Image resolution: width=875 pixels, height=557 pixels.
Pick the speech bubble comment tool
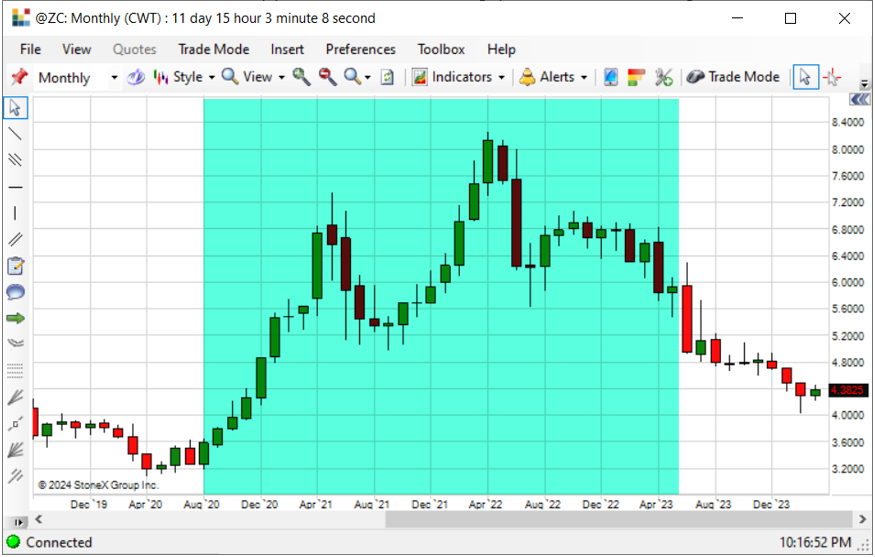pos(15,292)
